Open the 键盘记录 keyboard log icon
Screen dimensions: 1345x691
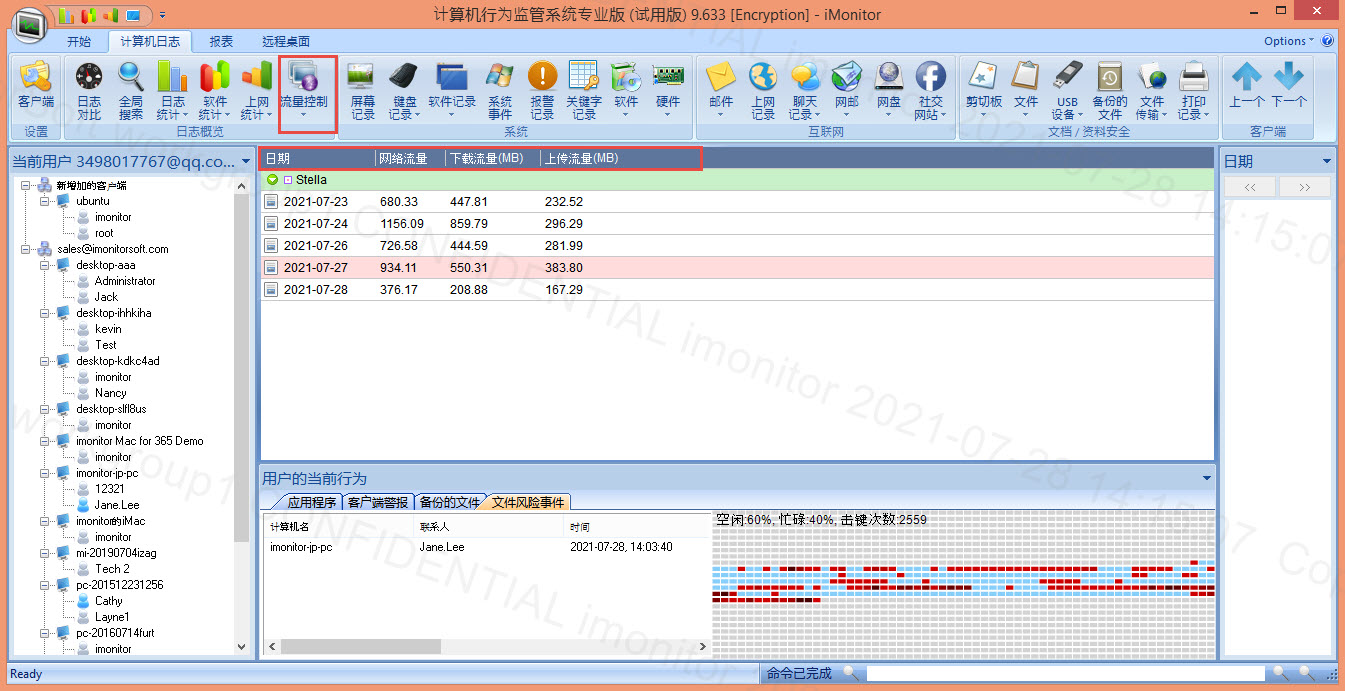pos(404,90)
